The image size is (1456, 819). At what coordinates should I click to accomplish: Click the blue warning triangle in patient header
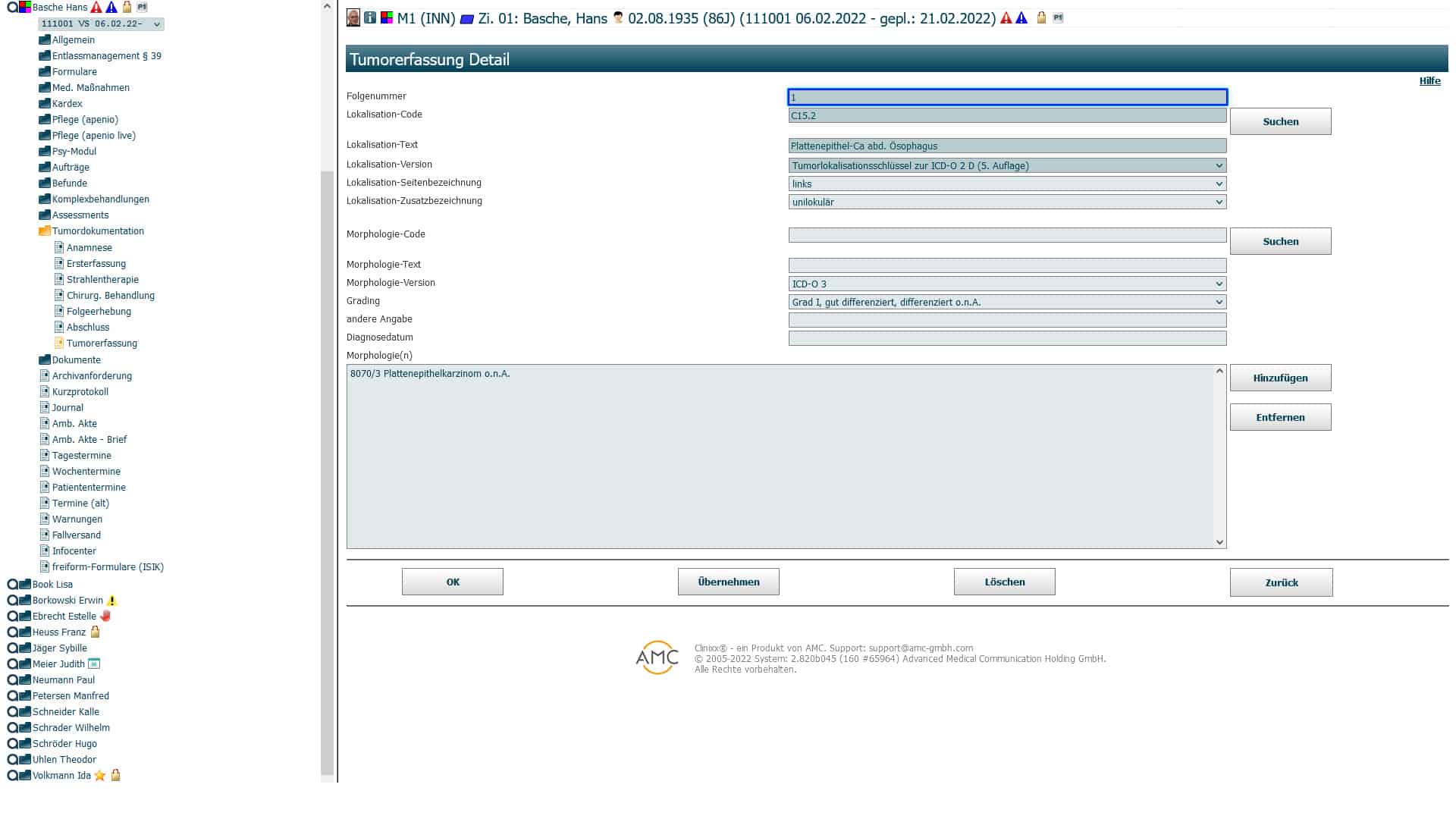1022,17
